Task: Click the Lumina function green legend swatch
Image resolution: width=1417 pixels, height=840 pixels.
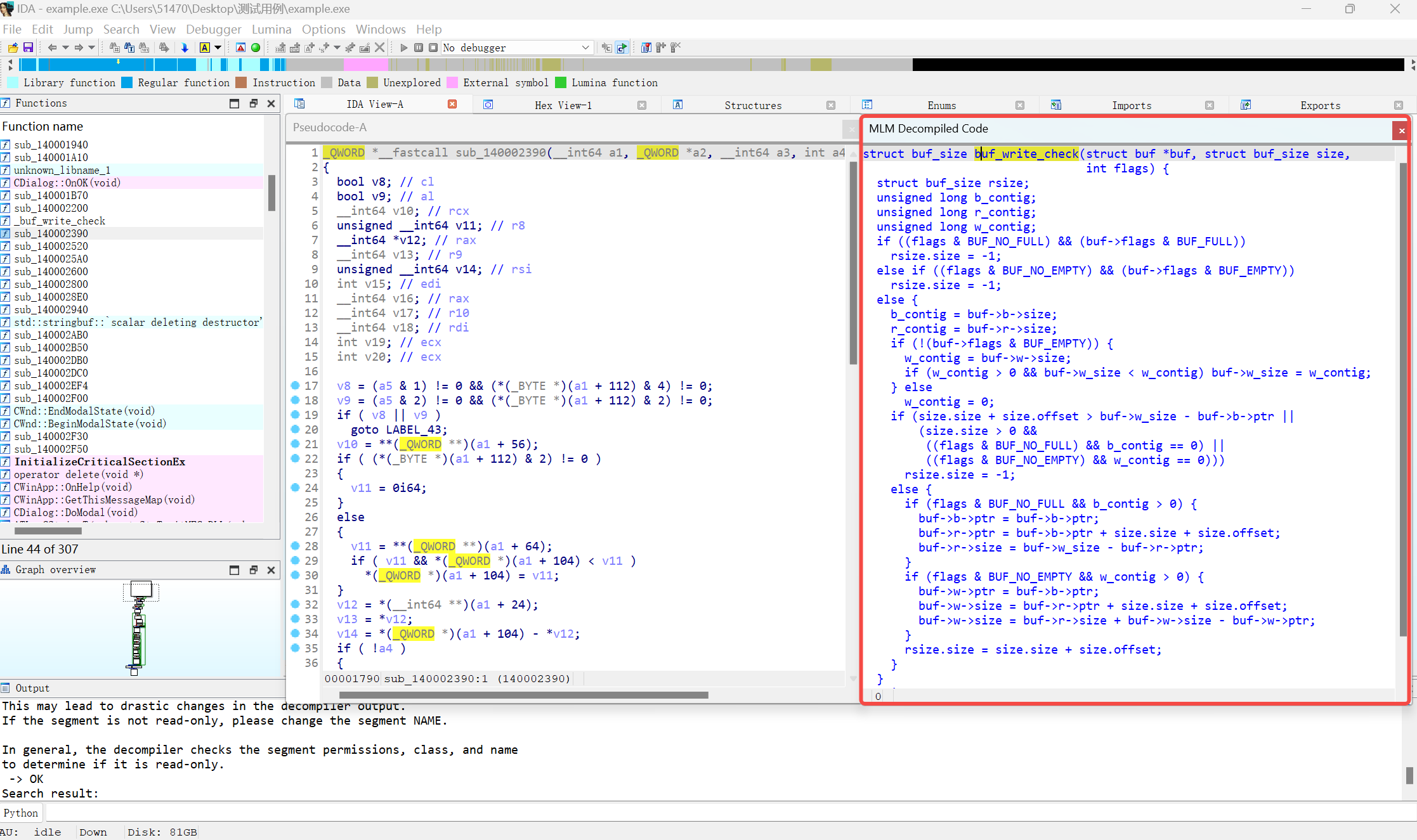Action: coord(561,82)
